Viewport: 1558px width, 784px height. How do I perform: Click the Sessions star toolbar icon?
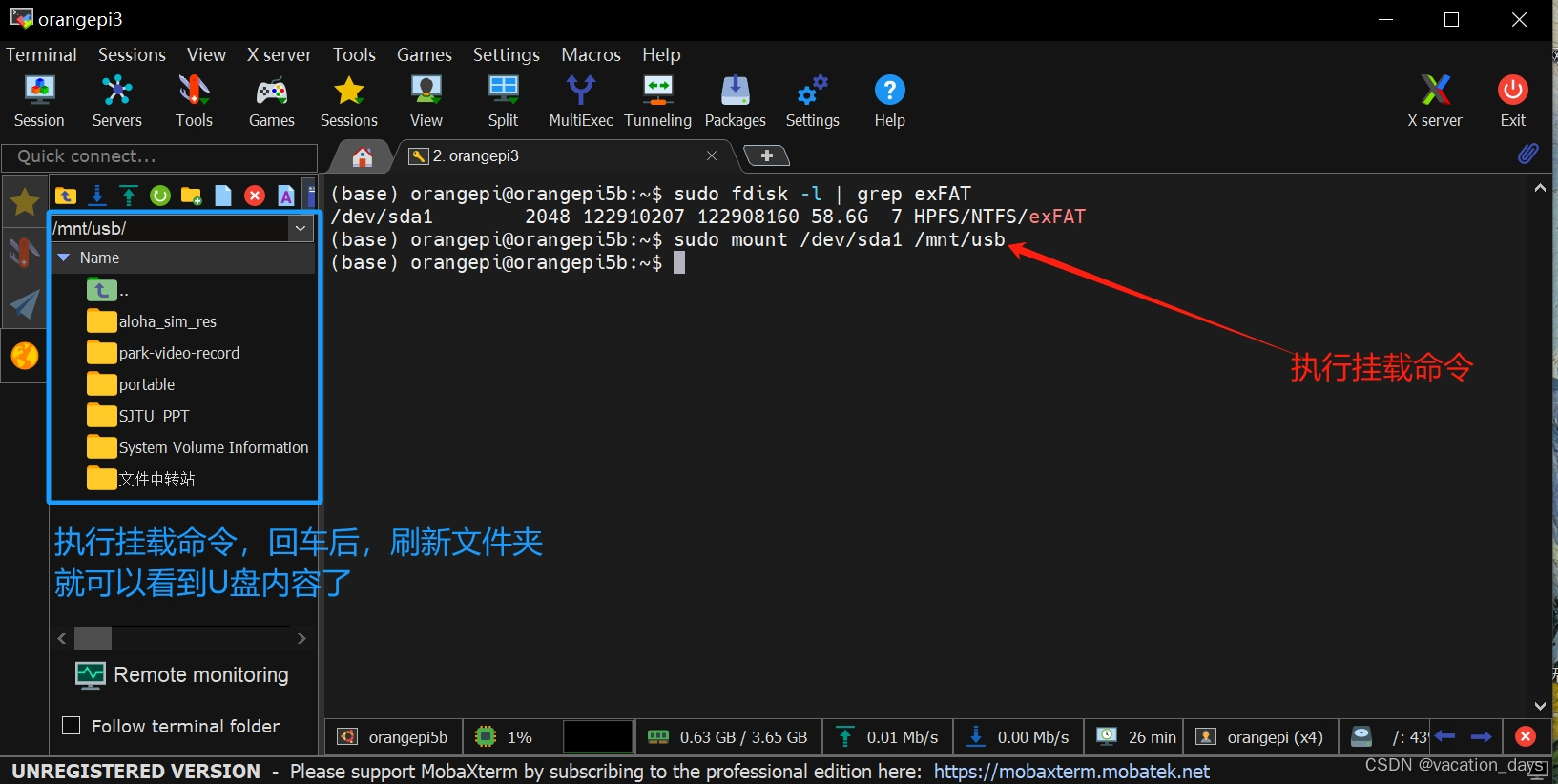(348, 101)
